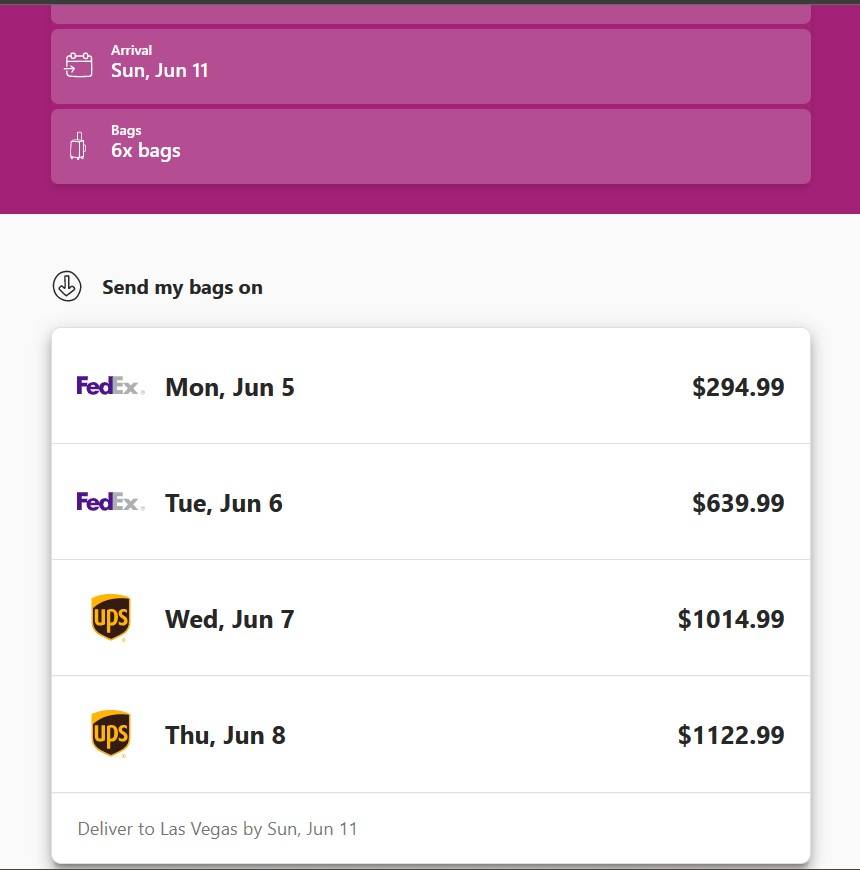Select the Tue, Jun 6 shipping date
The width and height of the screenshot is (860, 870).
(x=224, y=503)
